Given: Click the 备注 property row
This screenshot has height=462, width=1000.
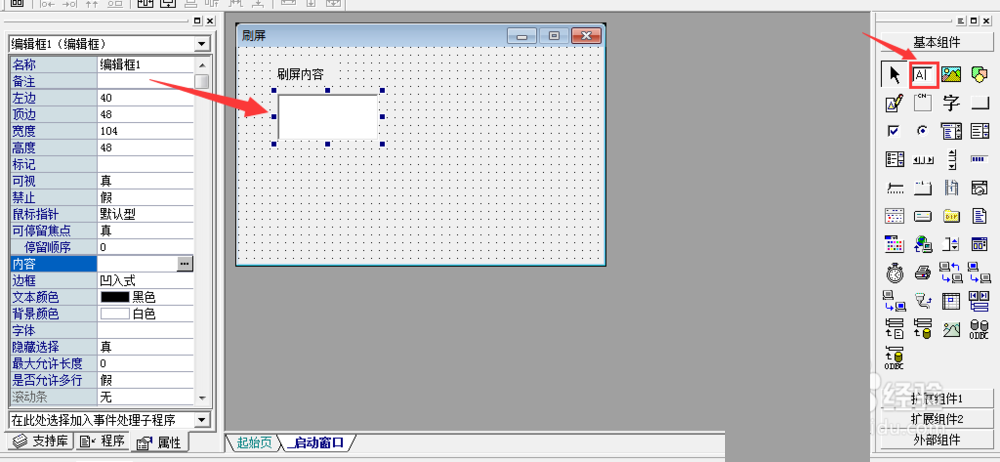Looking at the screenshot, I should coord(102,81).
